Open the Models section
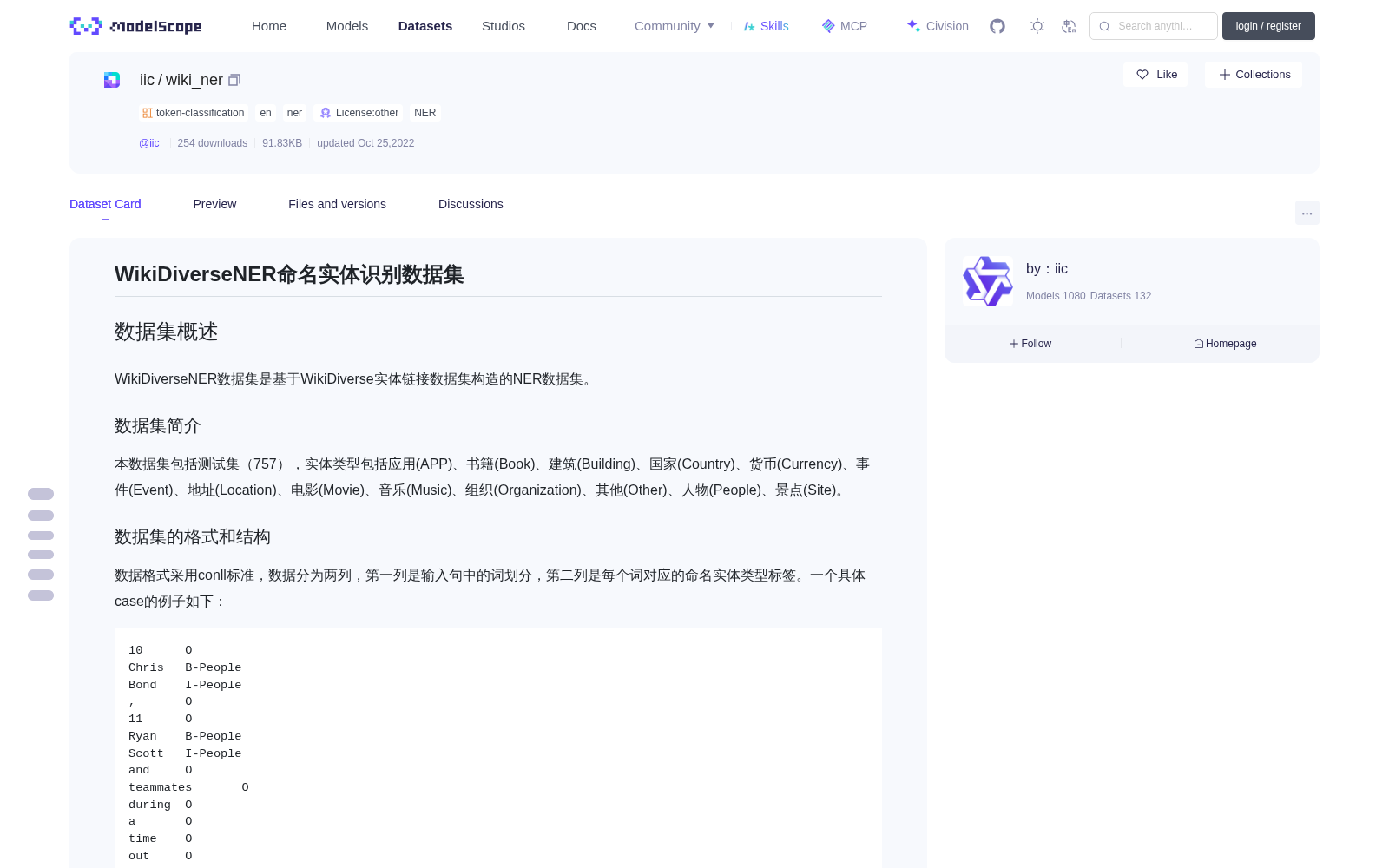Screen dimensions: 1389x868 347,26
